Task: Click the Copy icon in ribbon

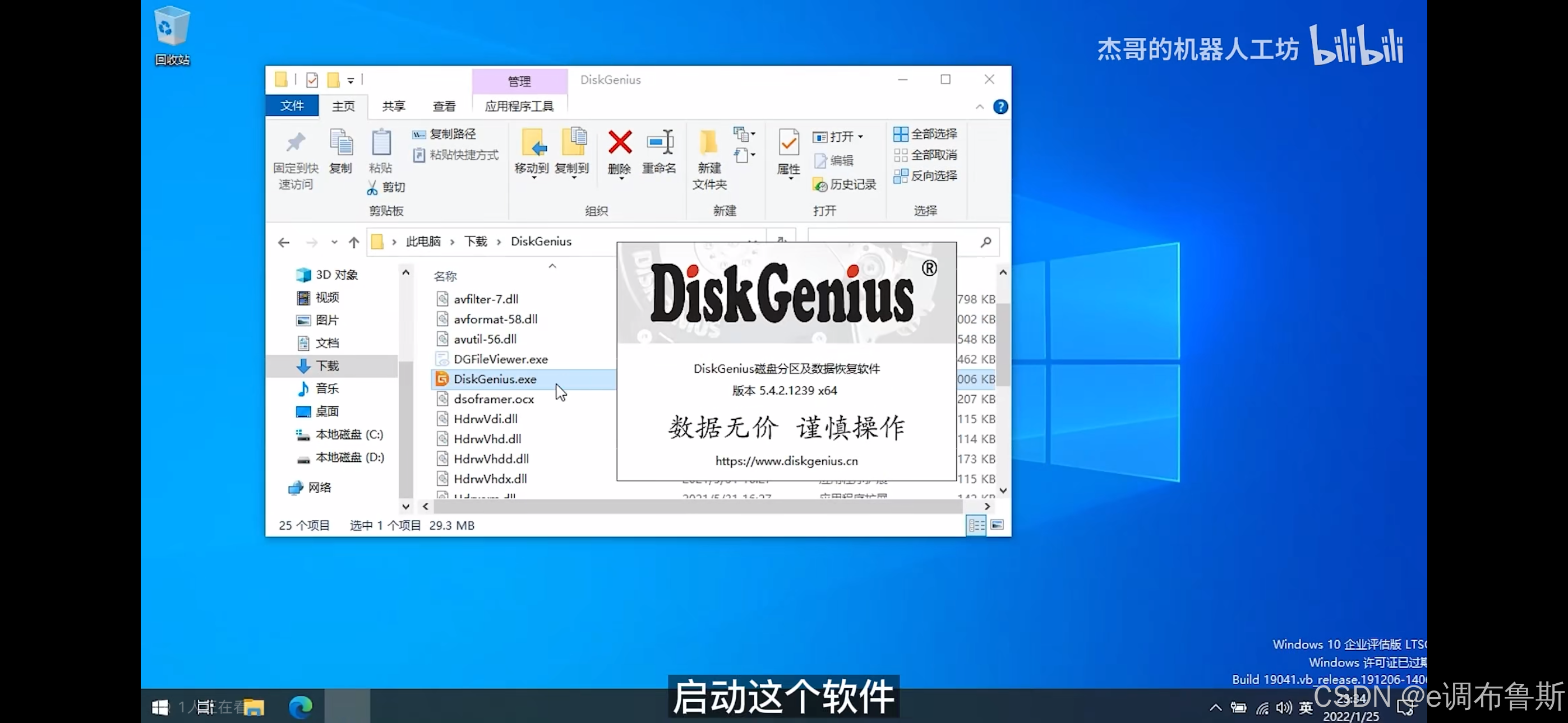Action: click(x=341, y=142)
